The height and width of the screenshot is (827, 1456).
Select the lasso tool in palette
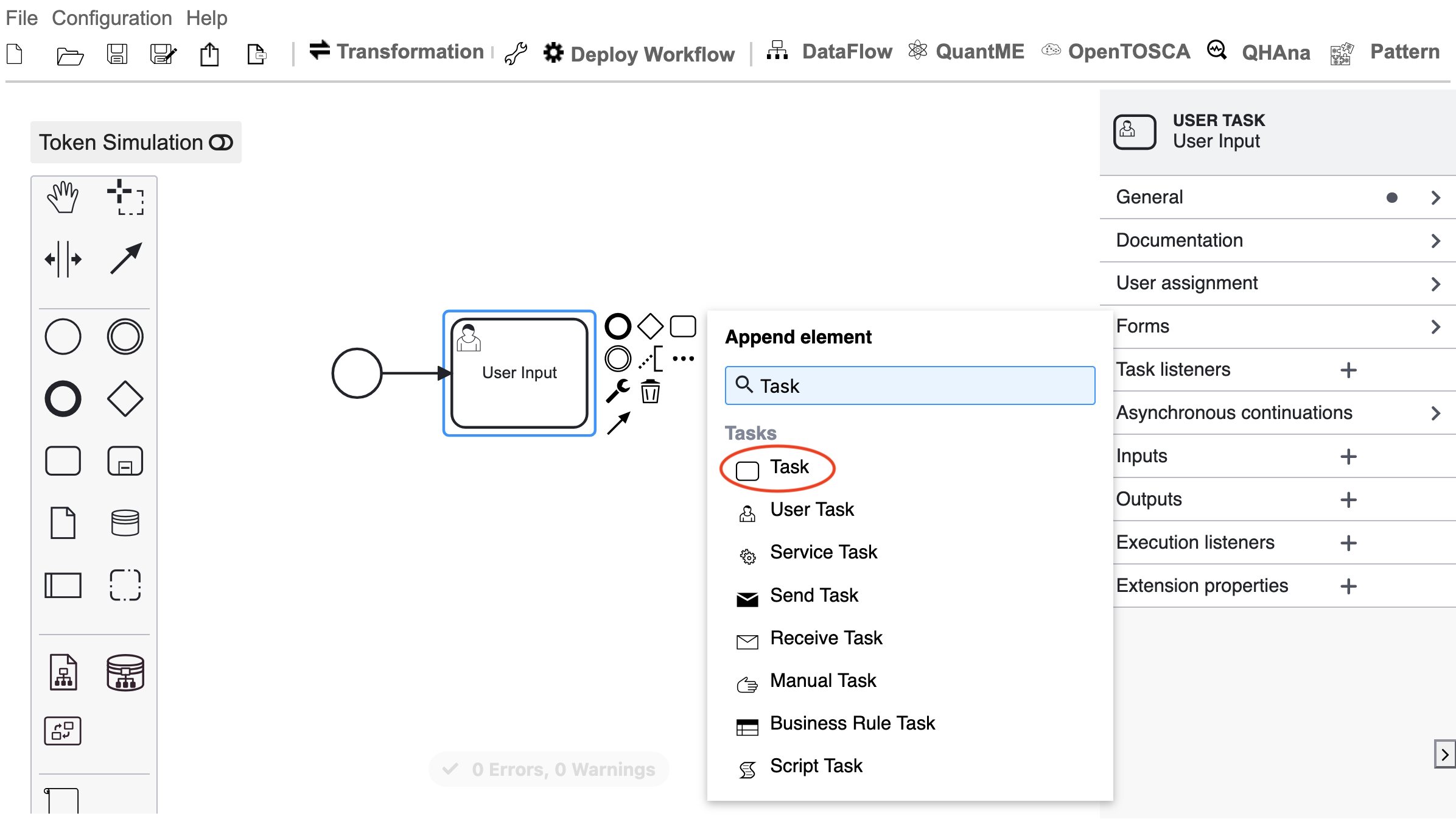click(125, 197)
